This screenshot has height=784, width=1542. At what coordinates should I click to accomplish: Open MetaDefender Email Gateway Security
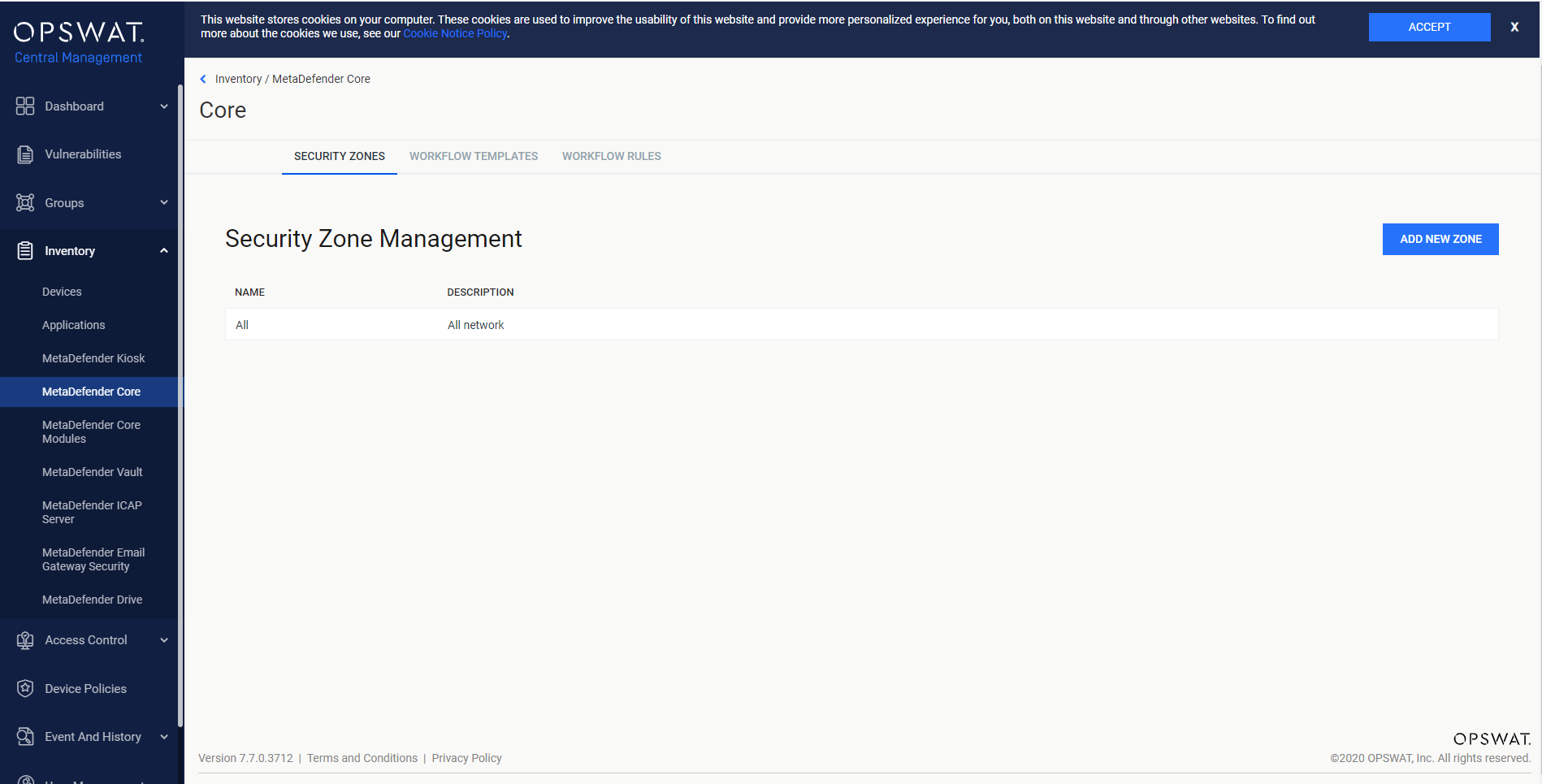coord(93,559)
